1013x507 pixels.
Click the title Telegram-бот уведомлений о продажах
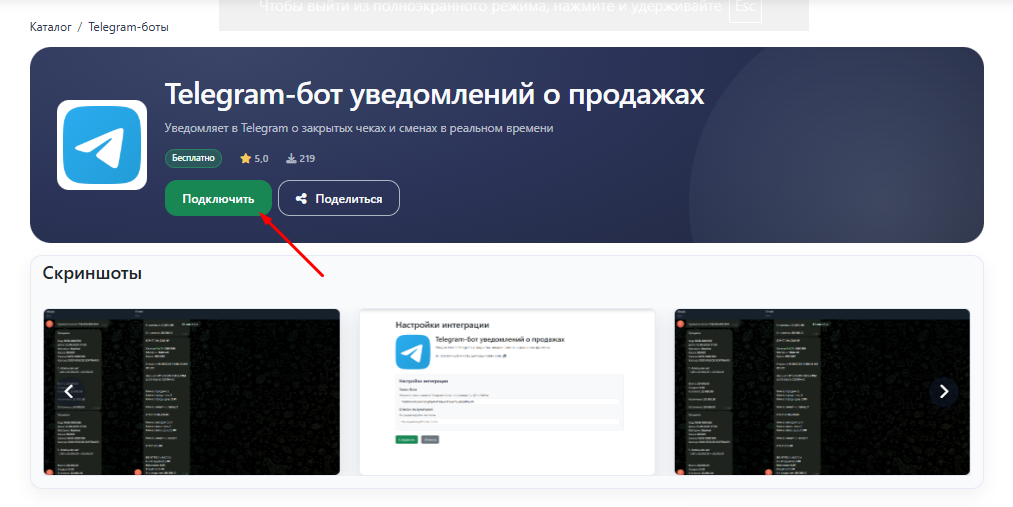[434, 95]
